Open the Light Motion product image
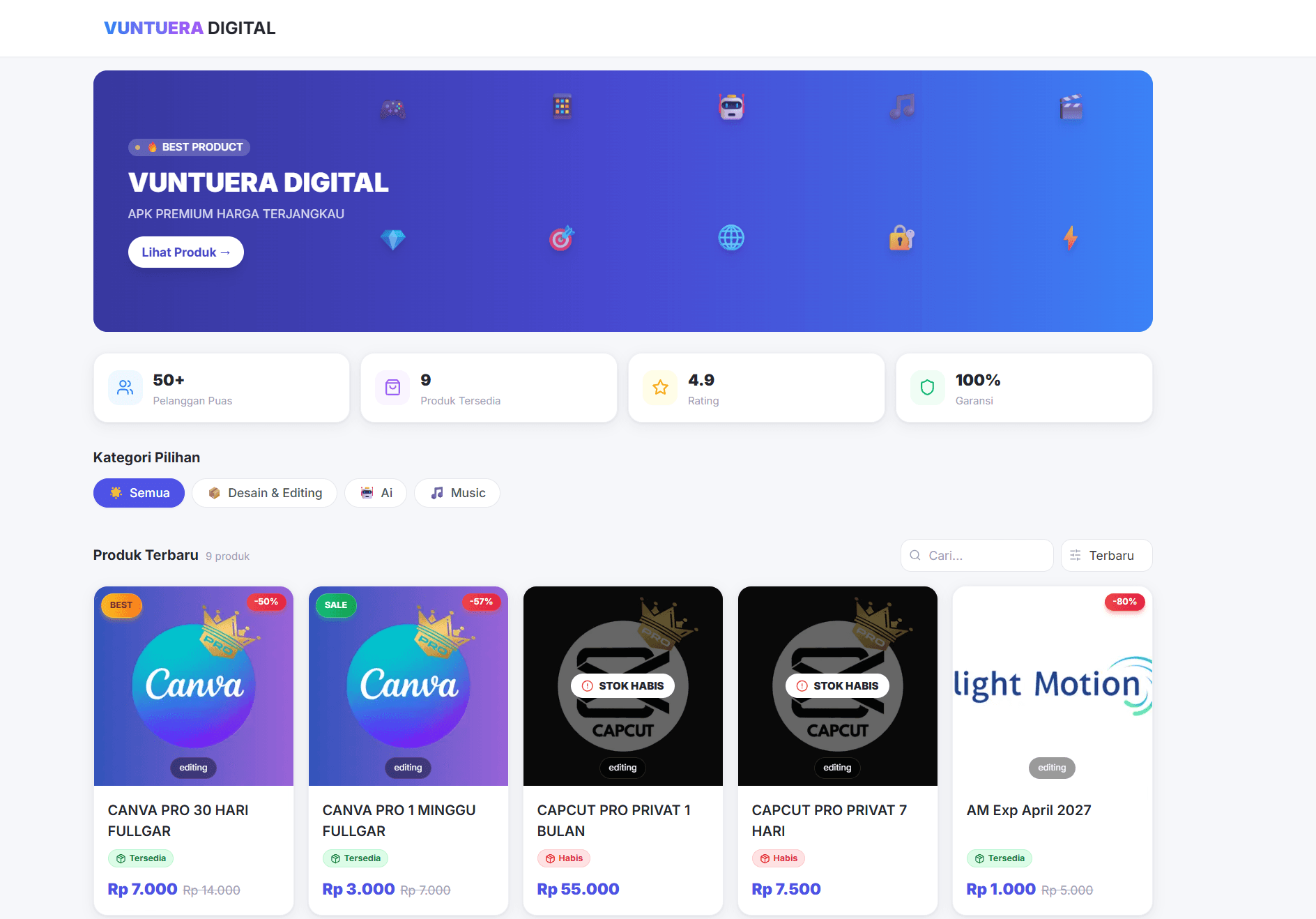1316x919 pixels. pyautogui.click(x=1053, y=686)
